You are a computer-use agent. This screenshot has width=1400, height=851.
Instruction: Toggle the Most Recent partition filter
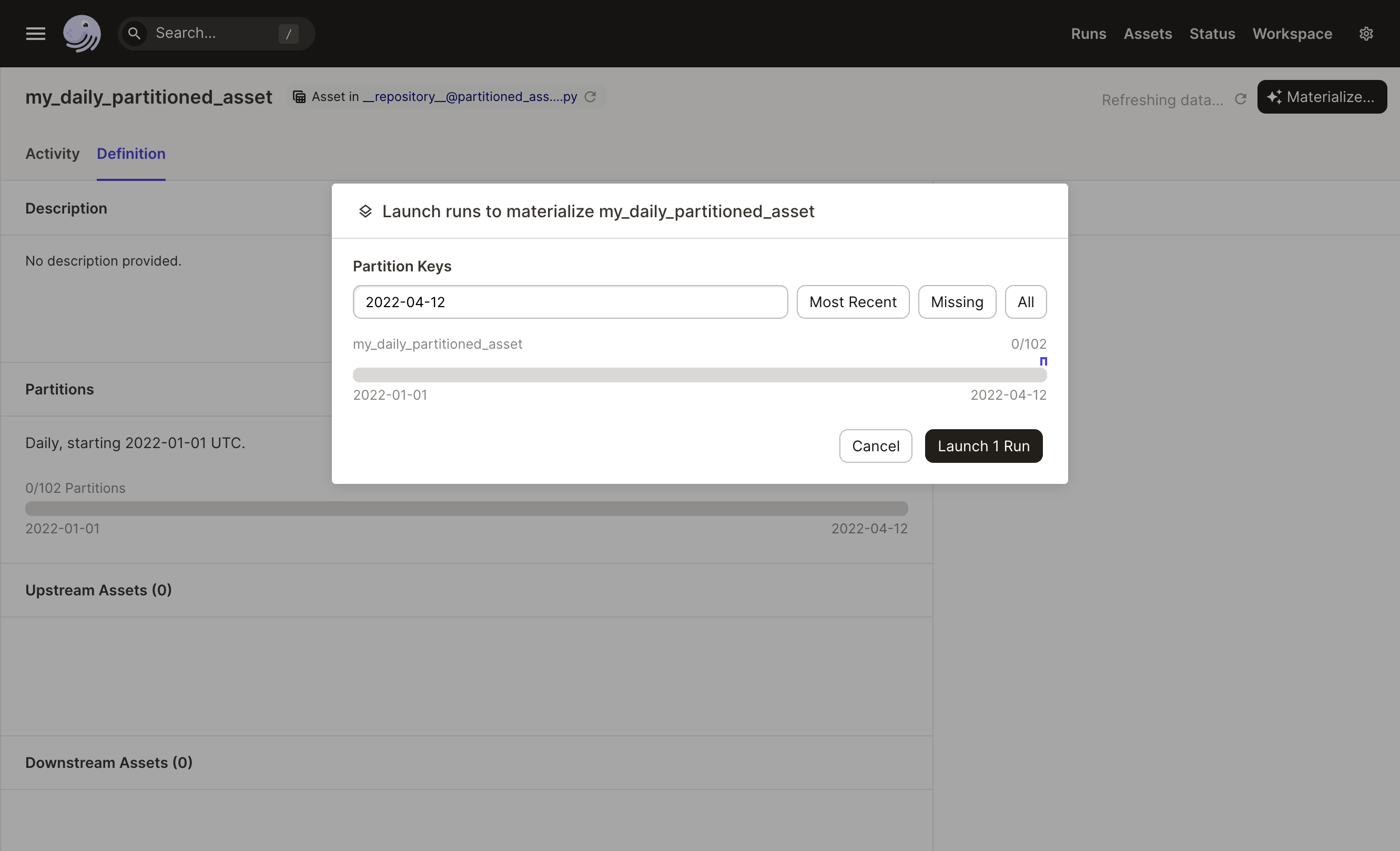[x=853, y=302]
